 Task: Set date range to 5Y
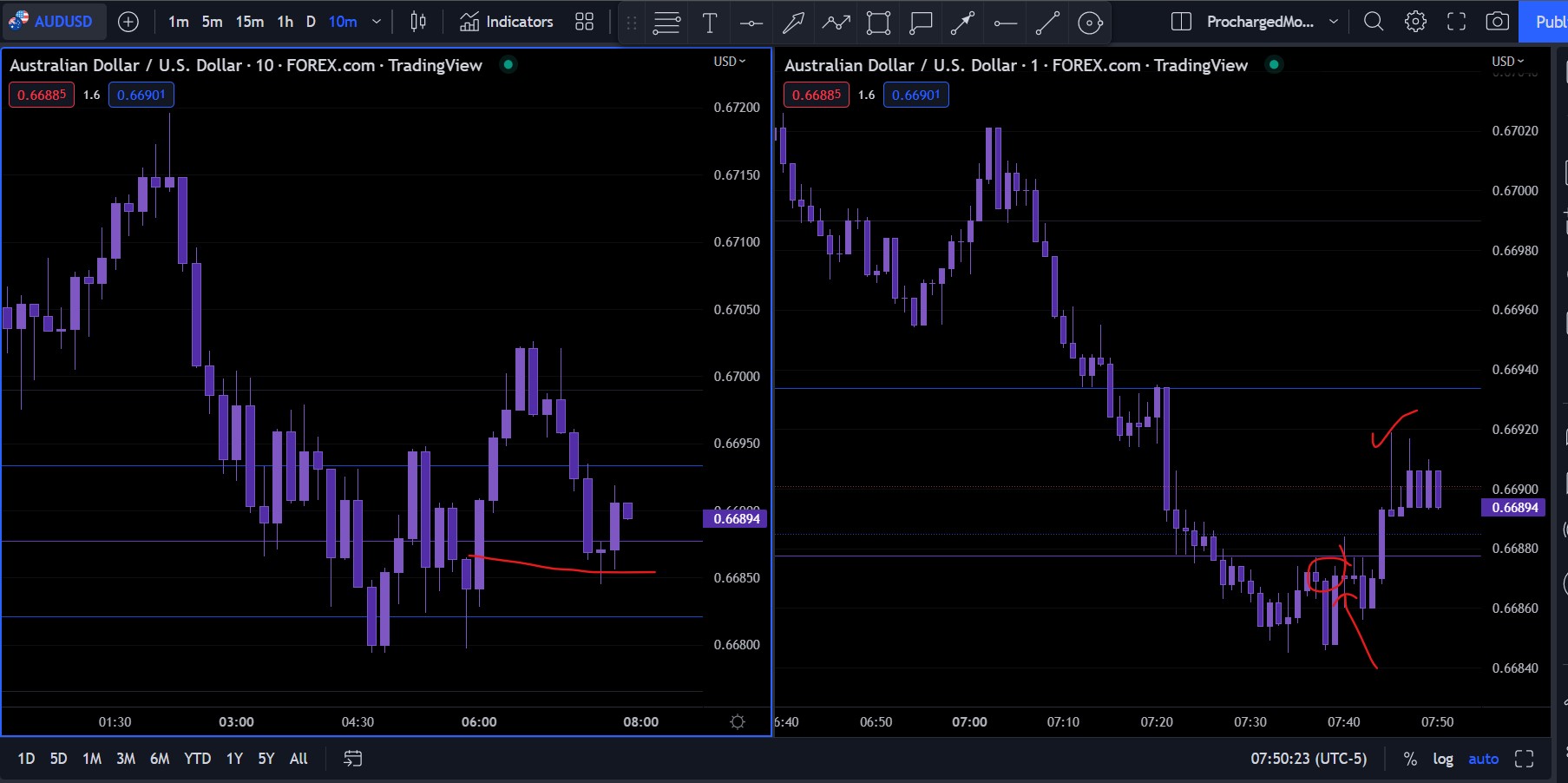(x=266, y=759)
